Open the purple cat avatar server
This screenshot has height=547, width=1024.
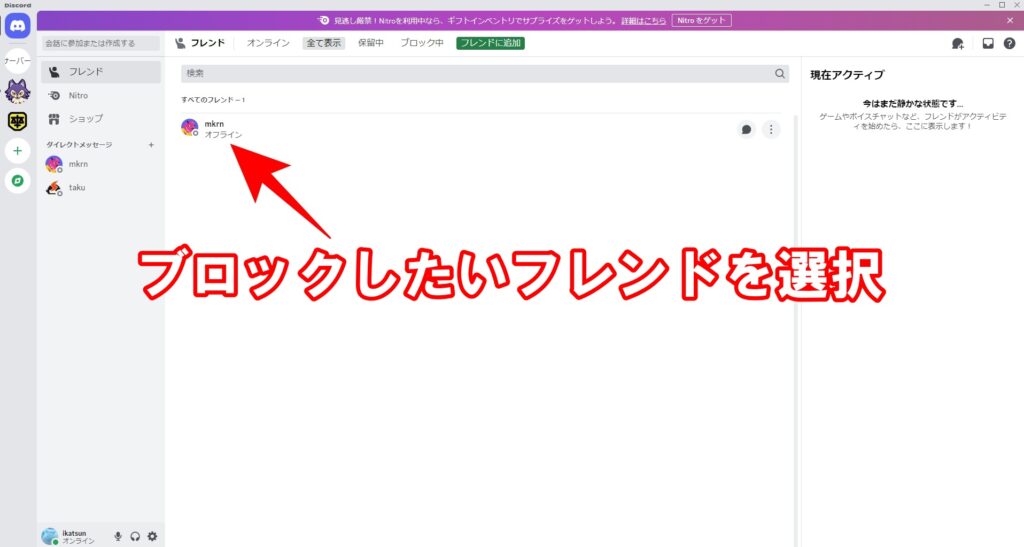(18, 92)
